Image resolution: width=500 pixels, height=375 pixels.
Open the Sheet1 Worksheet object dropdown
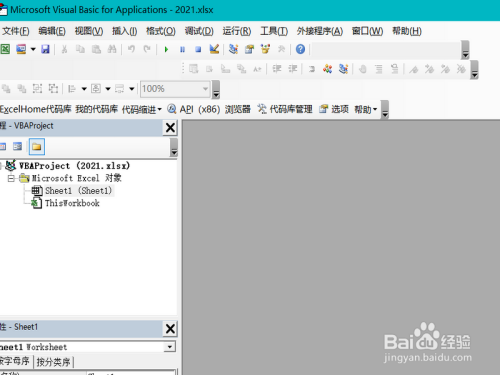[170, 347]
